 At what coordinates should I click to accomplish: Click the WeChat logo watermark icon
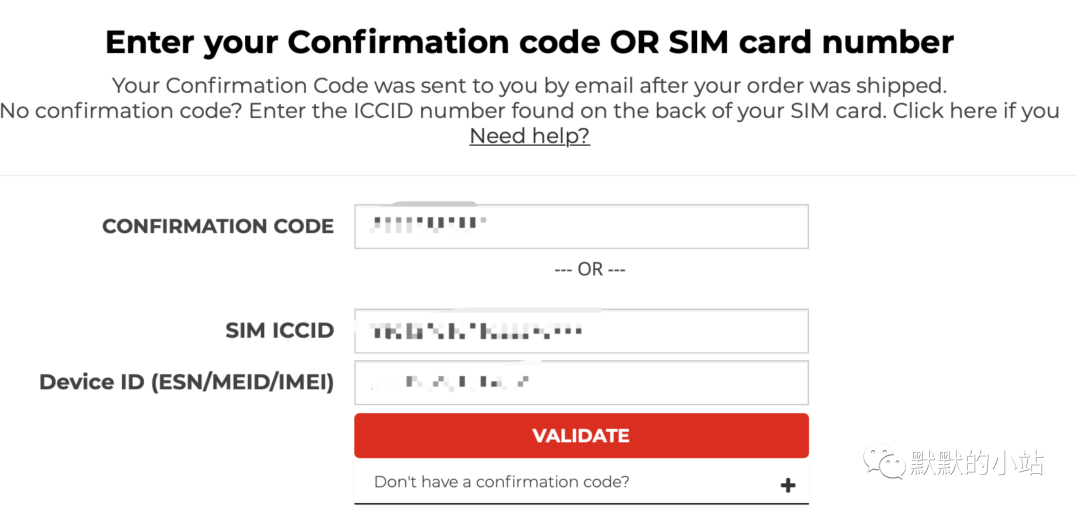tap(884, 461)
